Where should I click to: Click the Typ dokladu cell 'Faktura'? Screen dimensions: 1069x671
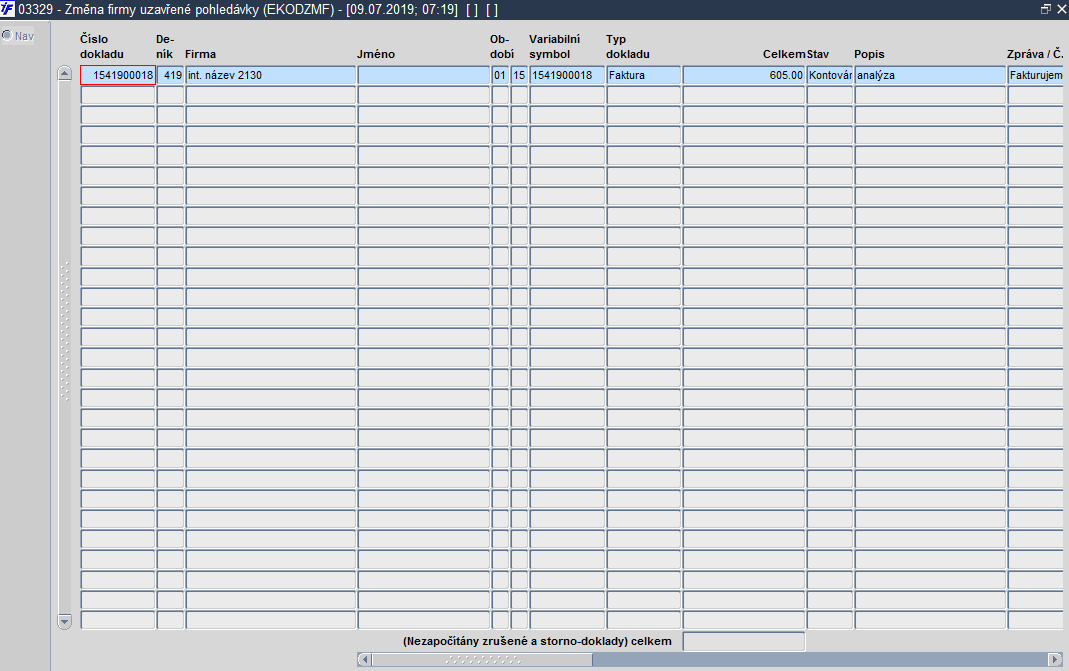(x=644, y=75)
